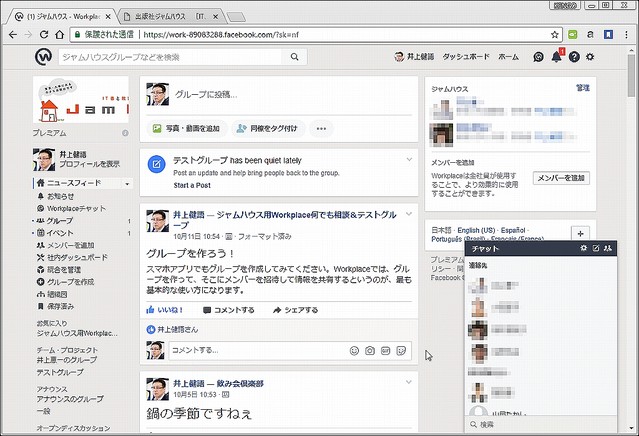The height and width of the screenshot is (436, 639).
Task: Click シェアする on the post
Action: coord(295,310)
